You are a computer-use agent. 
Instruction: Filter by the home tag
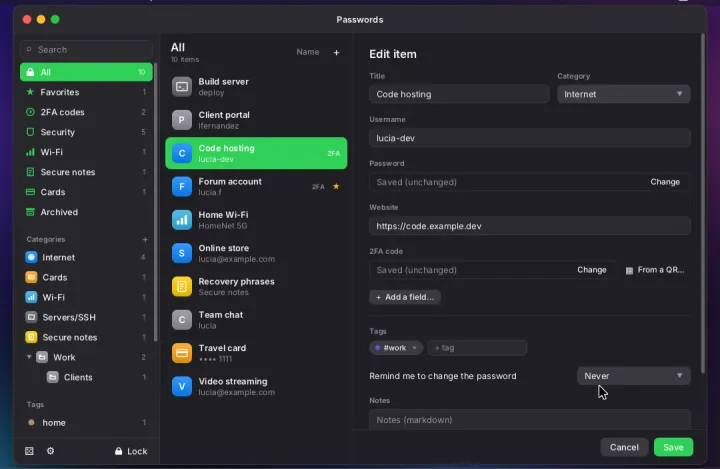click(86, 423)
